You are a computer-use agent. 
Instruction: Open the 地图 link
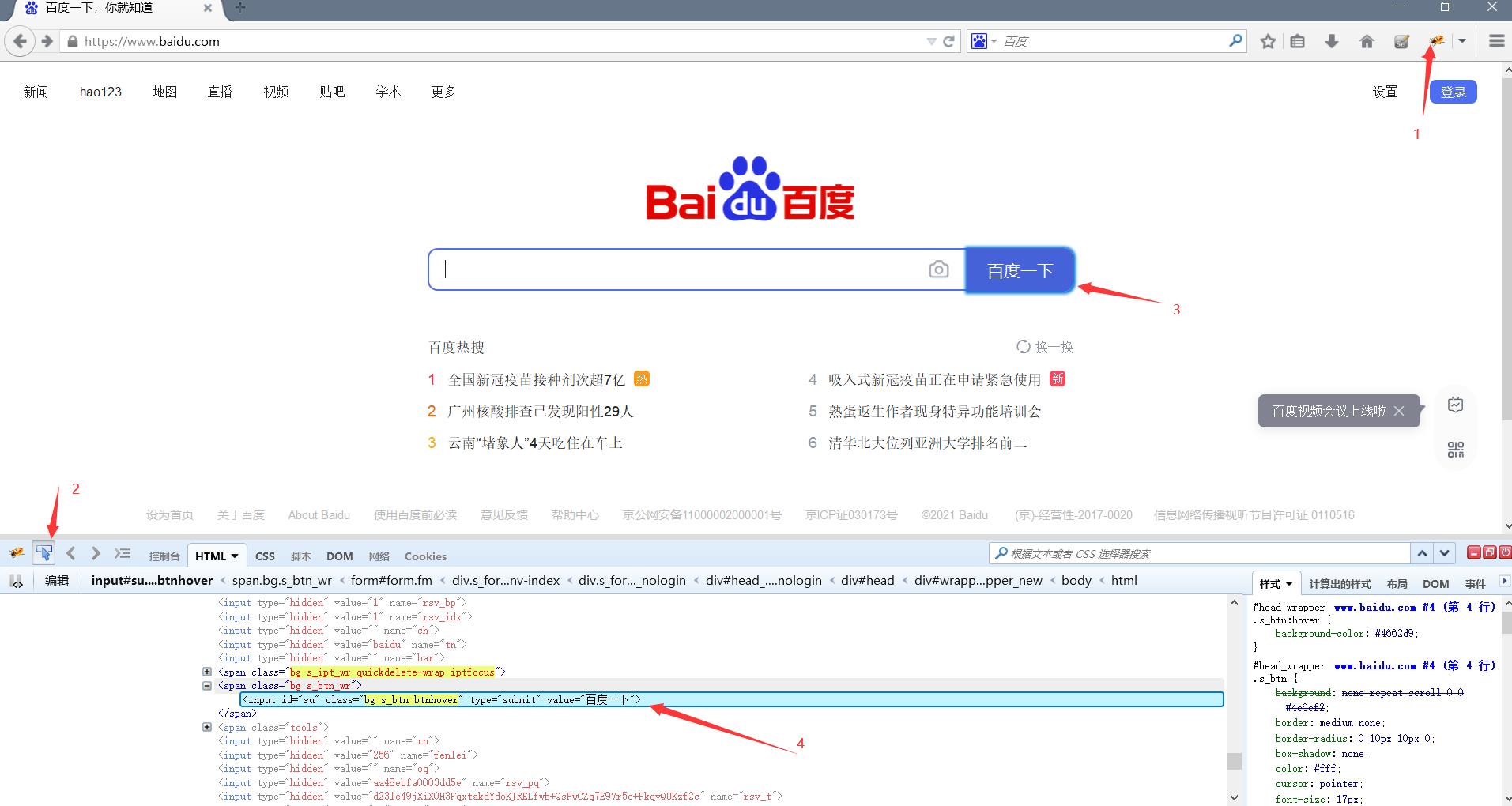click(x=164, y=92)
